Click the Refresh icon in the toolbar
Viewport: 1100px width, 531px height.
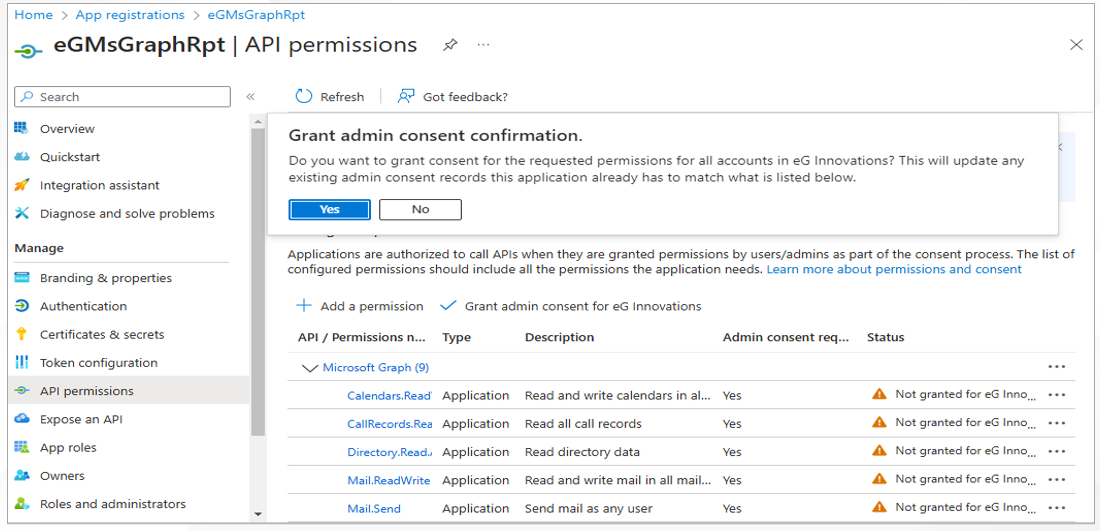pyautogui.click(x=304, y=97)
